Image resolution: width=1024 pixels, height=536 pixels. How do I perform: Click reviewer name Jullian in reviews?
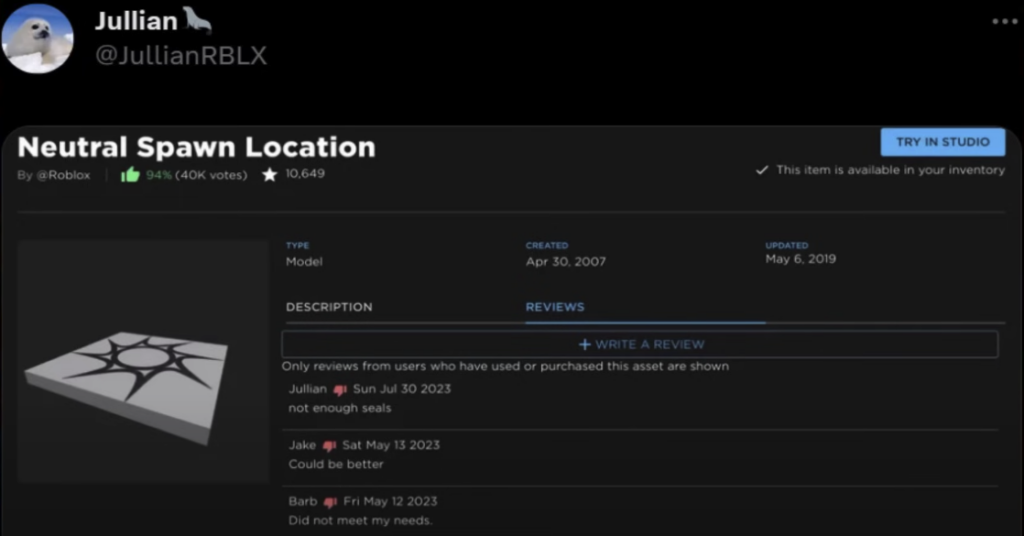pyautogui.click(x=308, y=389)
